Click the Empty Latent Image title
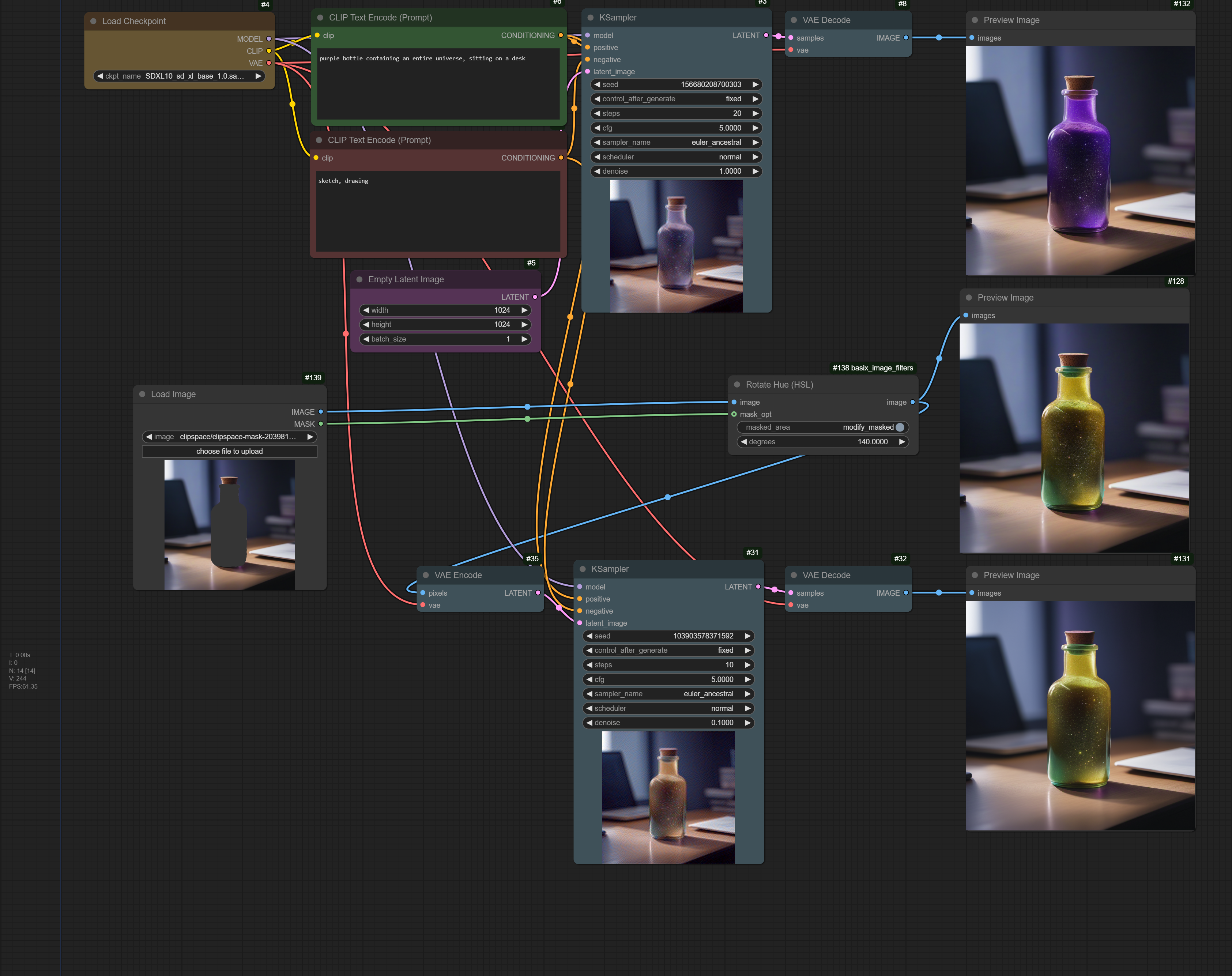The height and width of the screenshot is (976, 1232). tap(406, 279)
